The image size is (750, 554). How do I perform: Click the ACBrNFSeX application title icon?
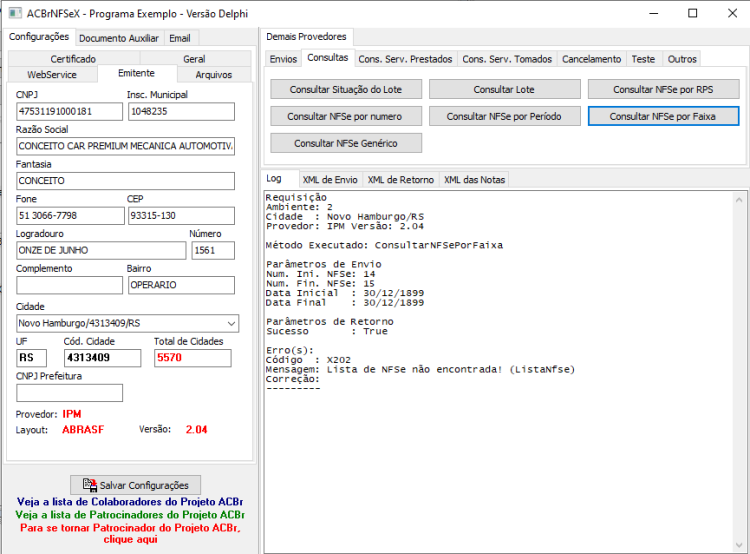(15, 13)
